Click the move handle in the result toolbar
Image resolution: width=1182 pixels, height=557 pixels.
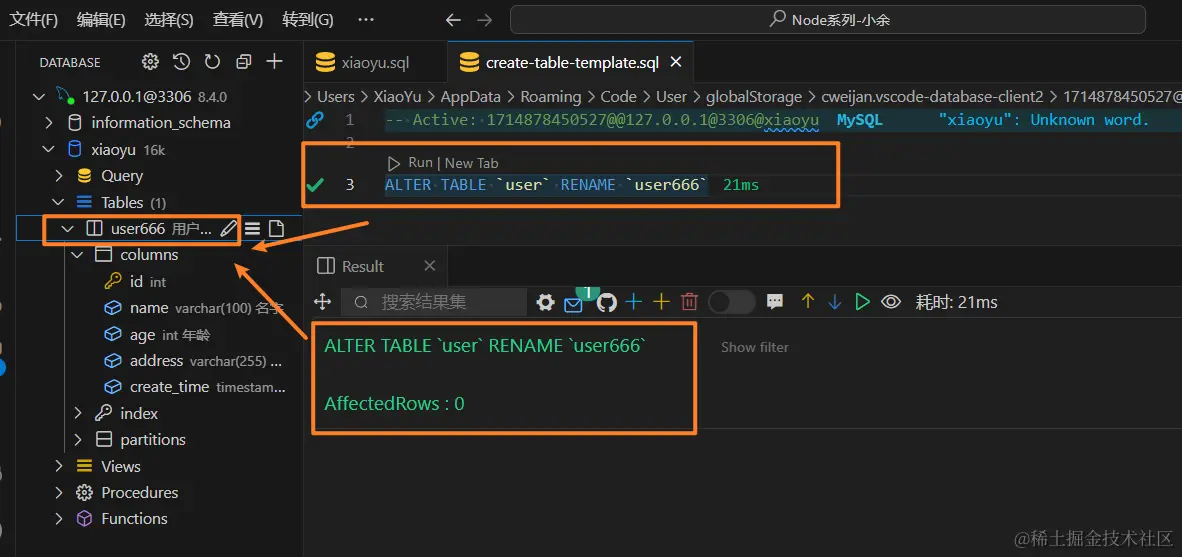pyautogui.click(x=323, y=302)
